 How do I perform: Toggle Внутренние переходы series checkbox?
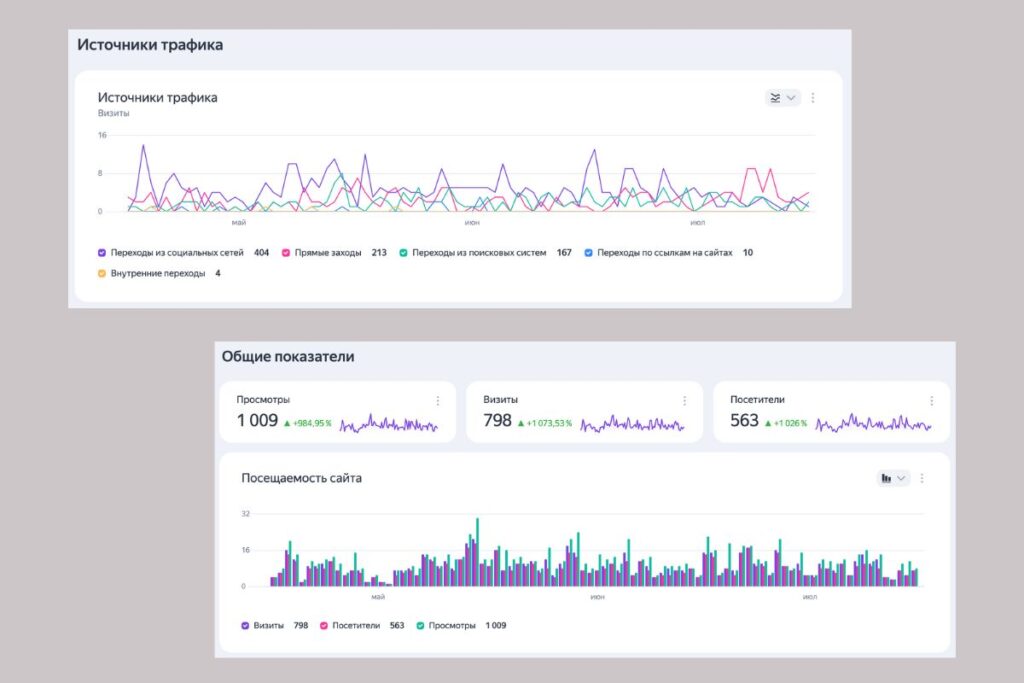click(102, 274)
